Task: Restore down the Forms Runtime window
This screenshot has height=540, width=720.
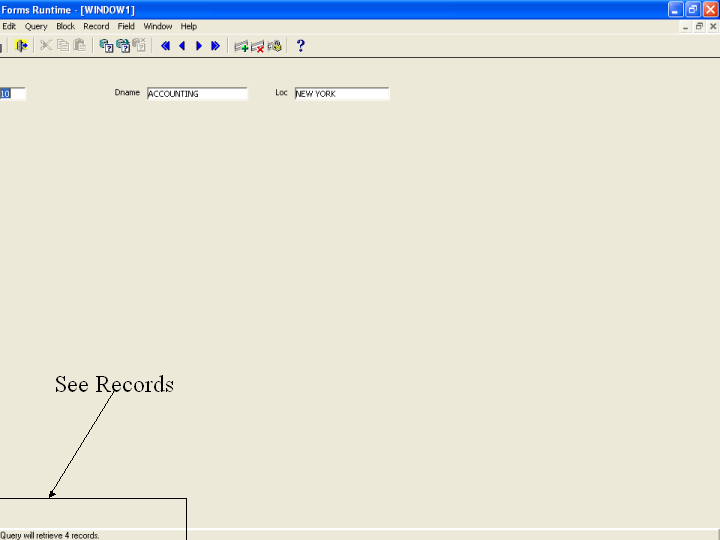Action: pyautogui.click(x=693, y=10)
